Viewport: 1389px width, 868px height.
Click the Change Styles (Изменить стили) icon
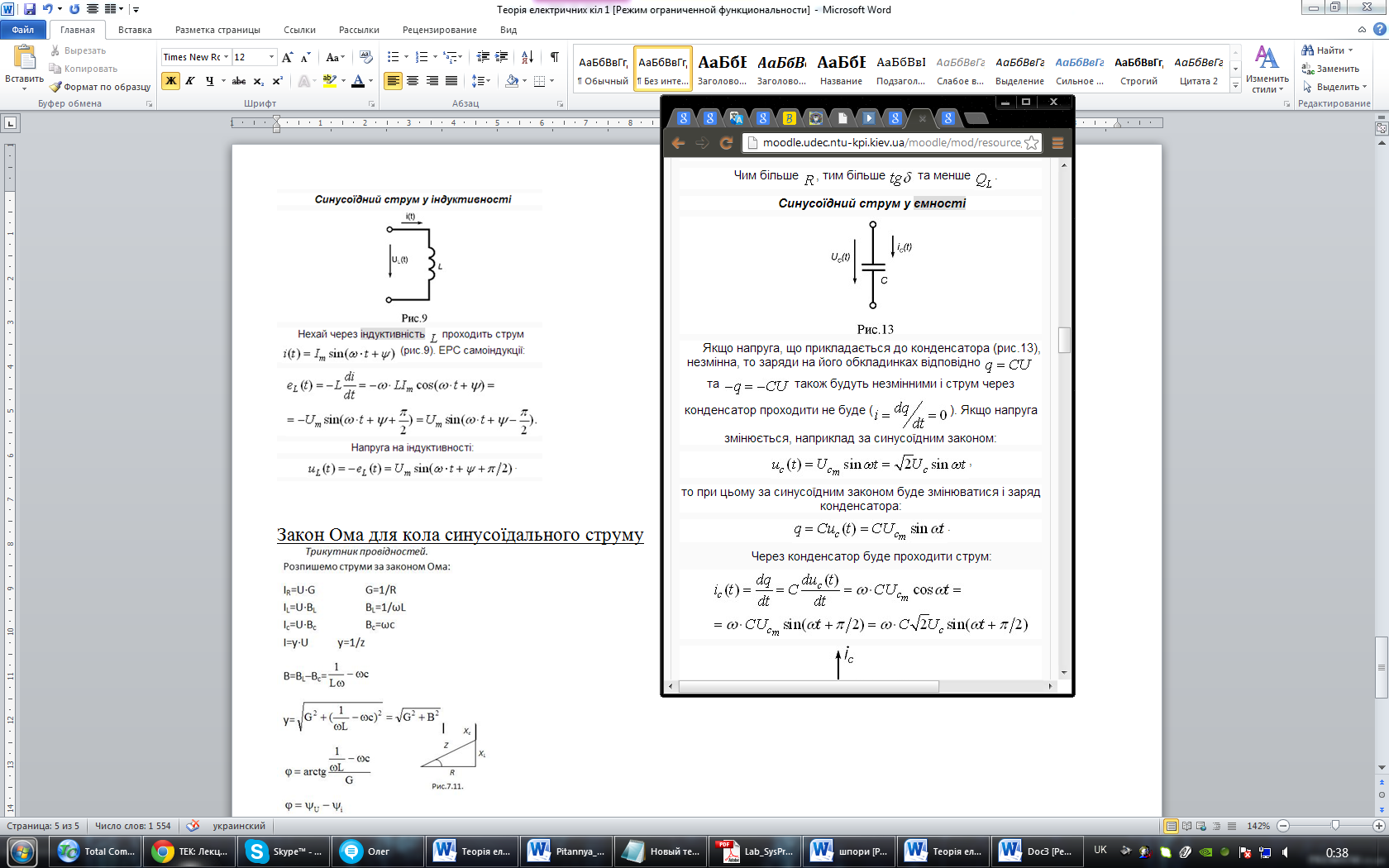[x=1267, y=69]
